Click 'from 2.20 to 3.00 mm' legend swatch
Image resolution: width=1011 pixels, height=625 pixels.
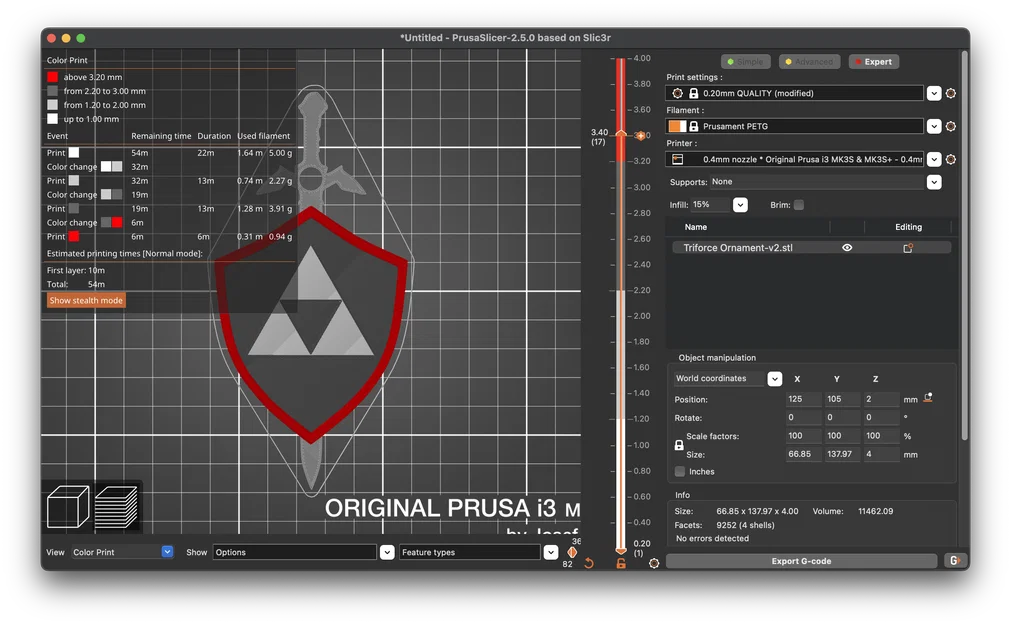[x=52, y=91]
